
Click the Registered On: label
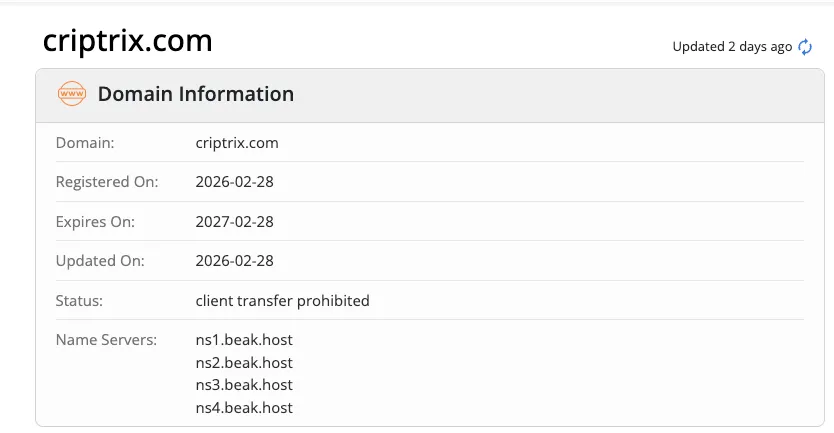point(107,182)
